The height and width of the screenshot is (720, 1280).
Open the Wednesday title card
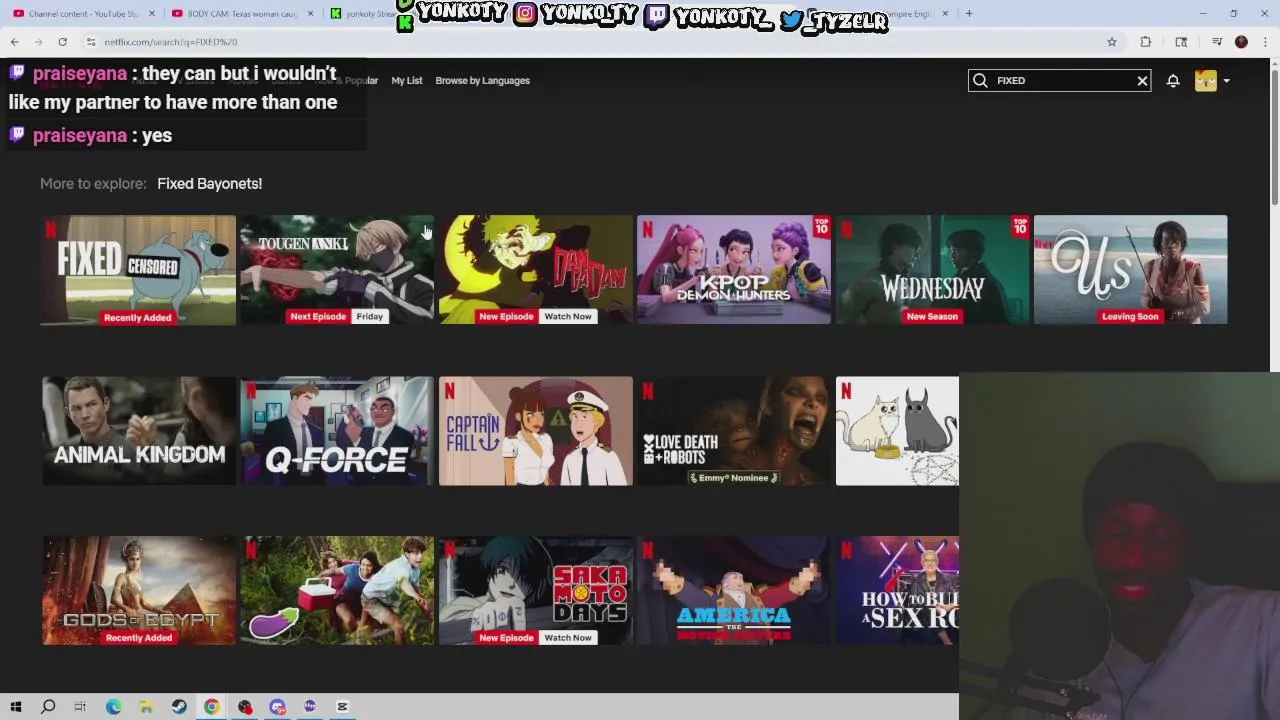click(932, 270)
